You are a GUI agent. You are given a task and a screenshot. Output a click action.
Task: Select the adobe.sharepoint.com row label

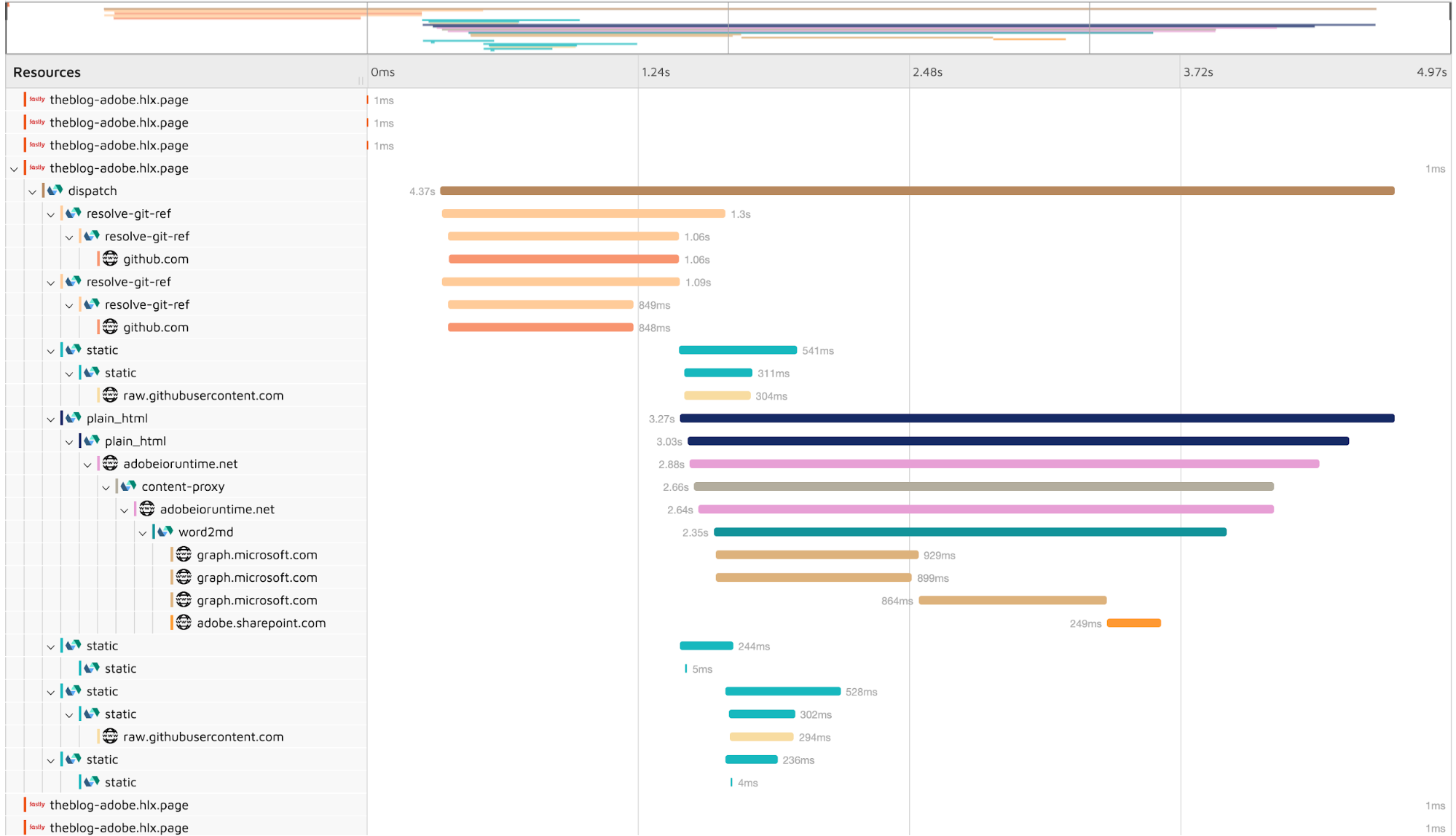point(261,623)
